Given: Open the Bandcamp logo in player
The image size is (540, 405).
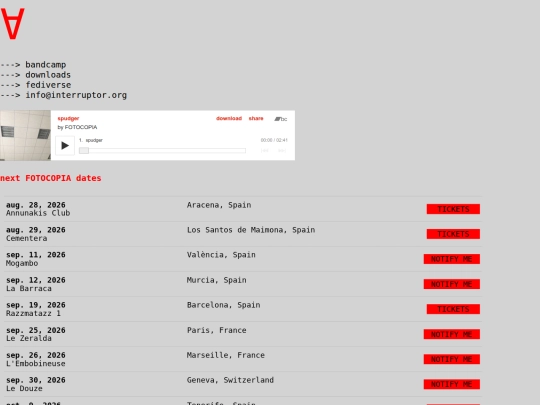Looking at the screenshot, I should pyautogui.click(x=281, y=119).
